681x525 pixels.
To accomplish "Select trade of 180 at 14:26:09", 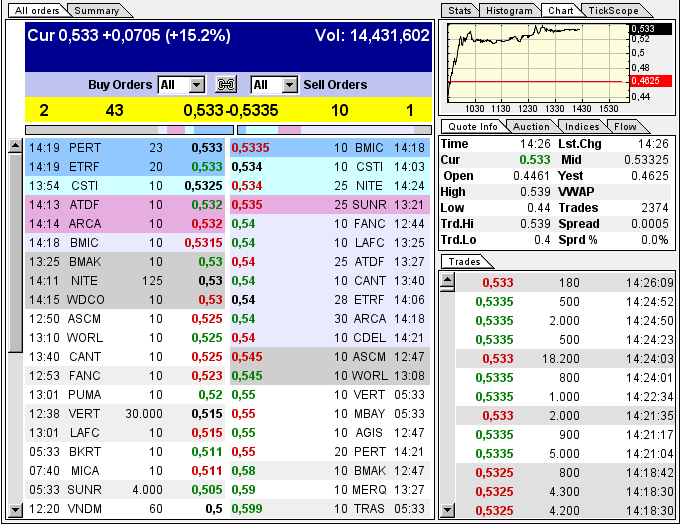I will (x=565, y=283).
